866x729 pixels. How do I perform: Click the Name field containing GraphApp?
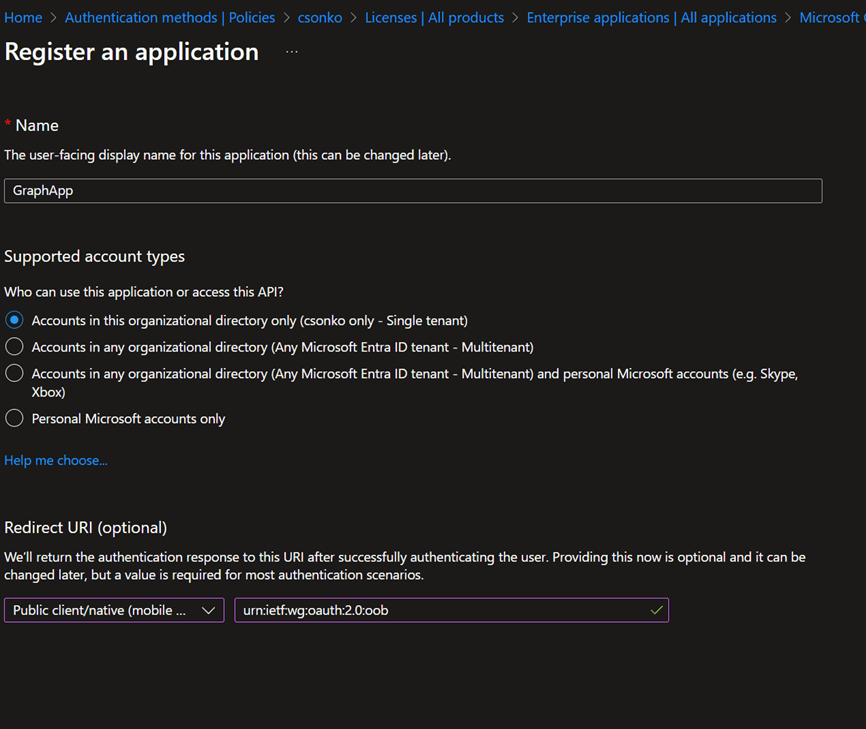412,191
